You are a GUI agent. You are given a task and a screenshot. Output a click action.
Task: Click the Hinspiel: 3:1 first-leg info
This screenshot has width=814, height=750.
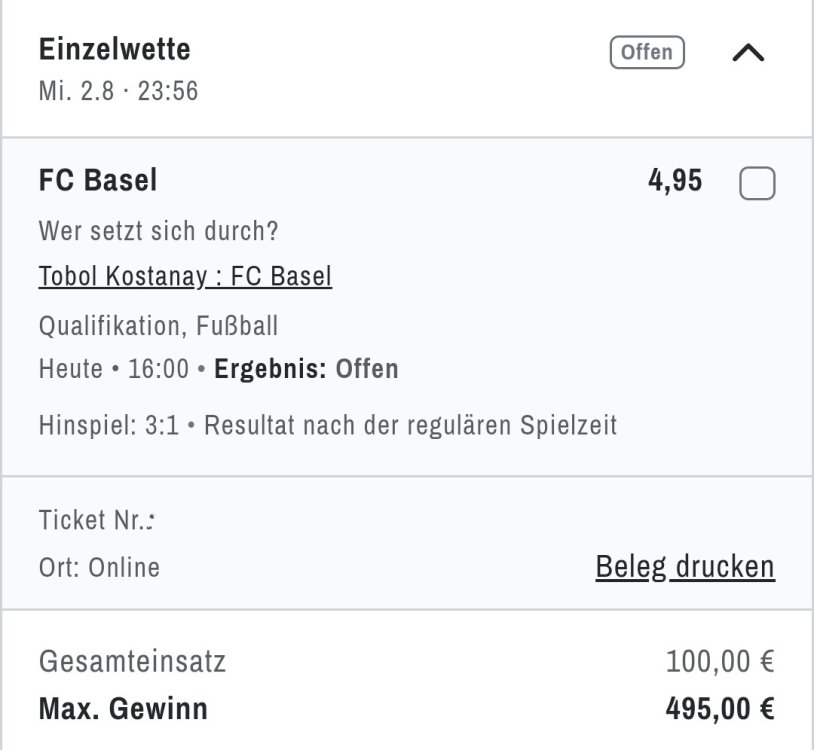pyautogui.click(x=109, y=425)
